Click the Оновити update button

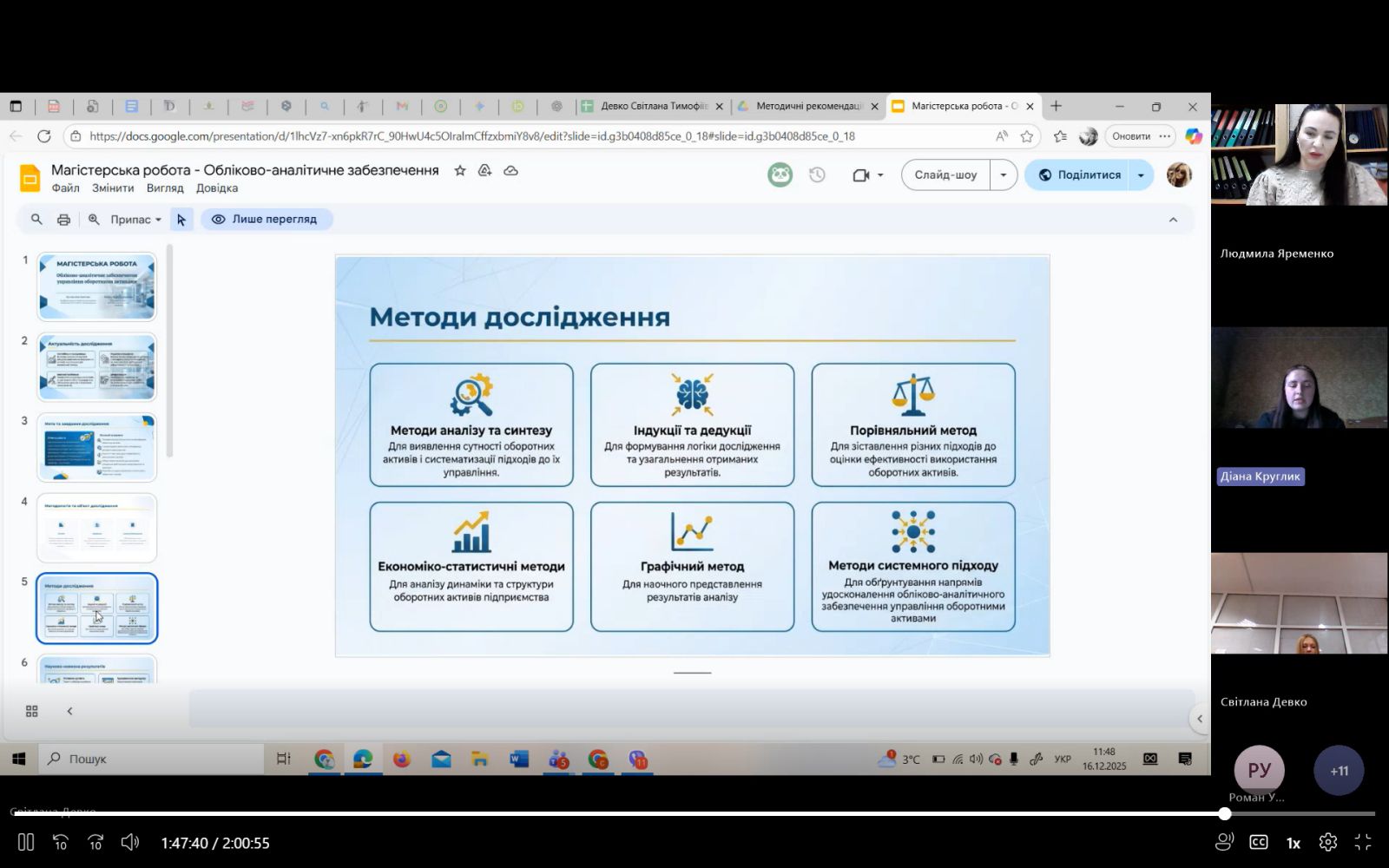point(1130,136)
